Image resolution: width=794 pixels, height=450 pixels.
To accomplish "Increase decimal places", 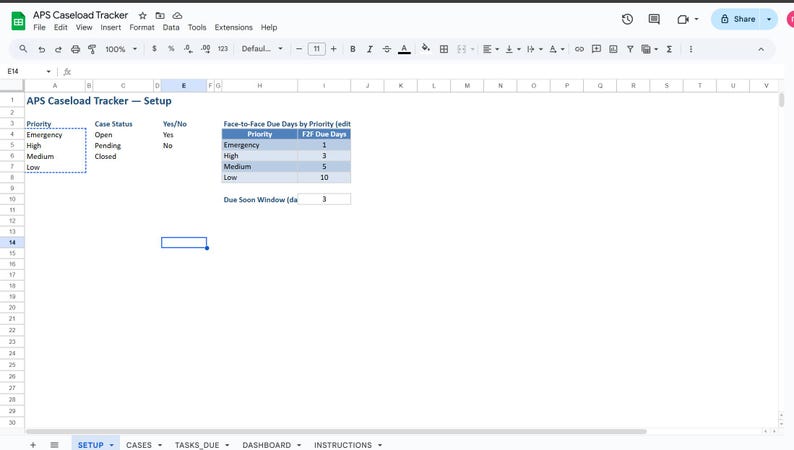I will (206, 49).
